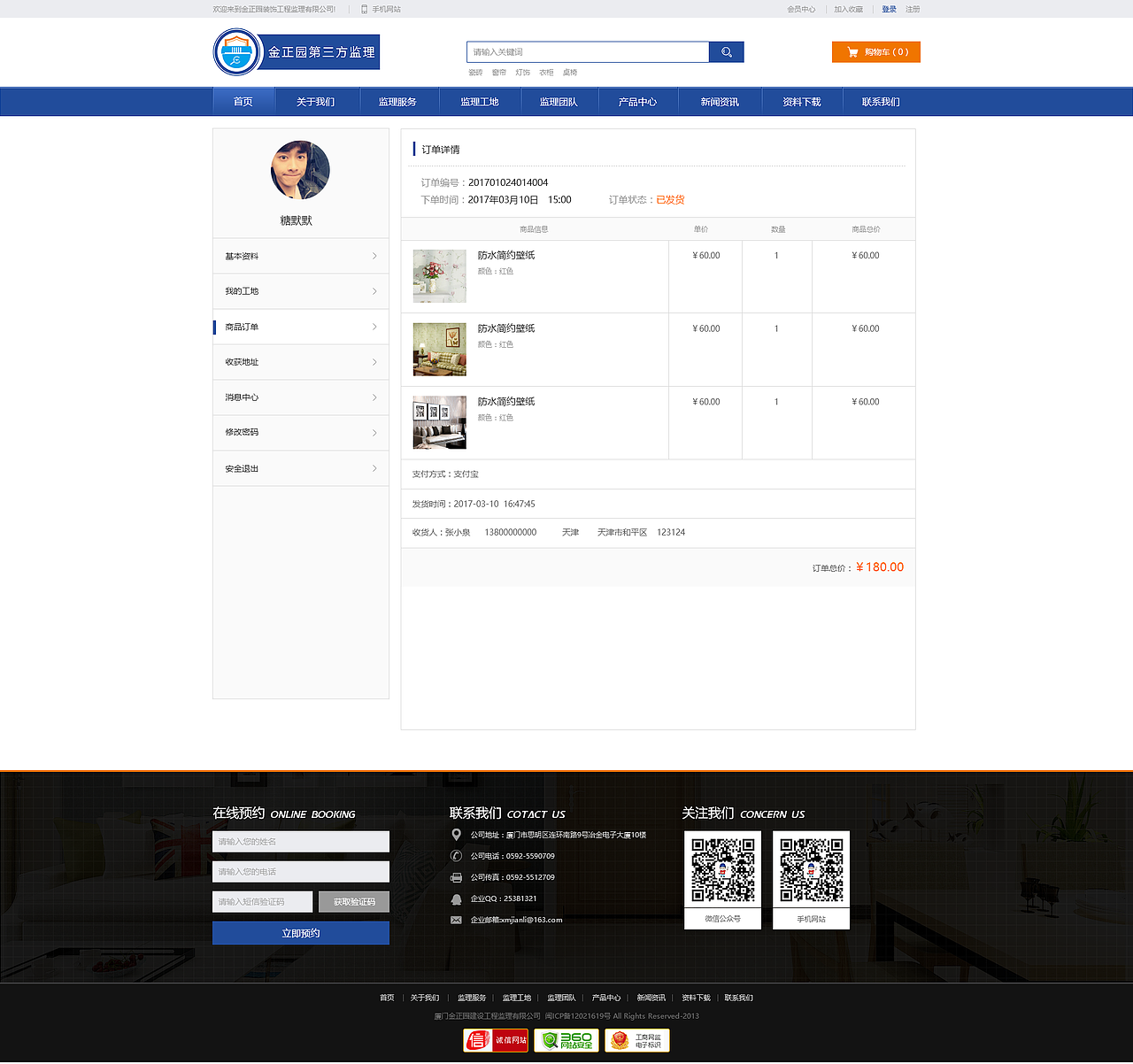Click 注册 link in top bar
Image resolution: width=1133 pixels, height=1064 pixels.
(913, 9)
